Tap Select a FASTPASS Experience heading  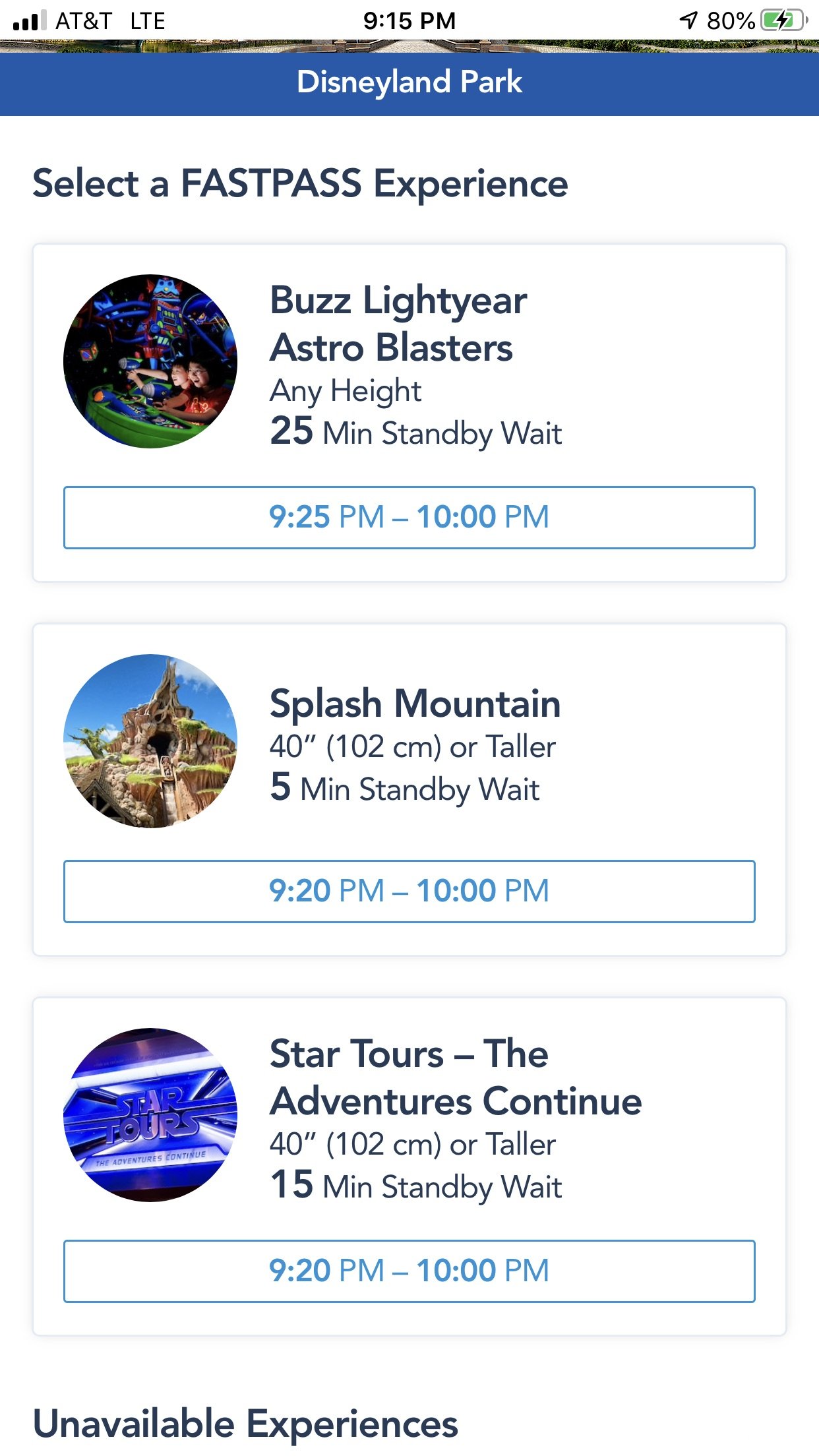tap(300, 184)
